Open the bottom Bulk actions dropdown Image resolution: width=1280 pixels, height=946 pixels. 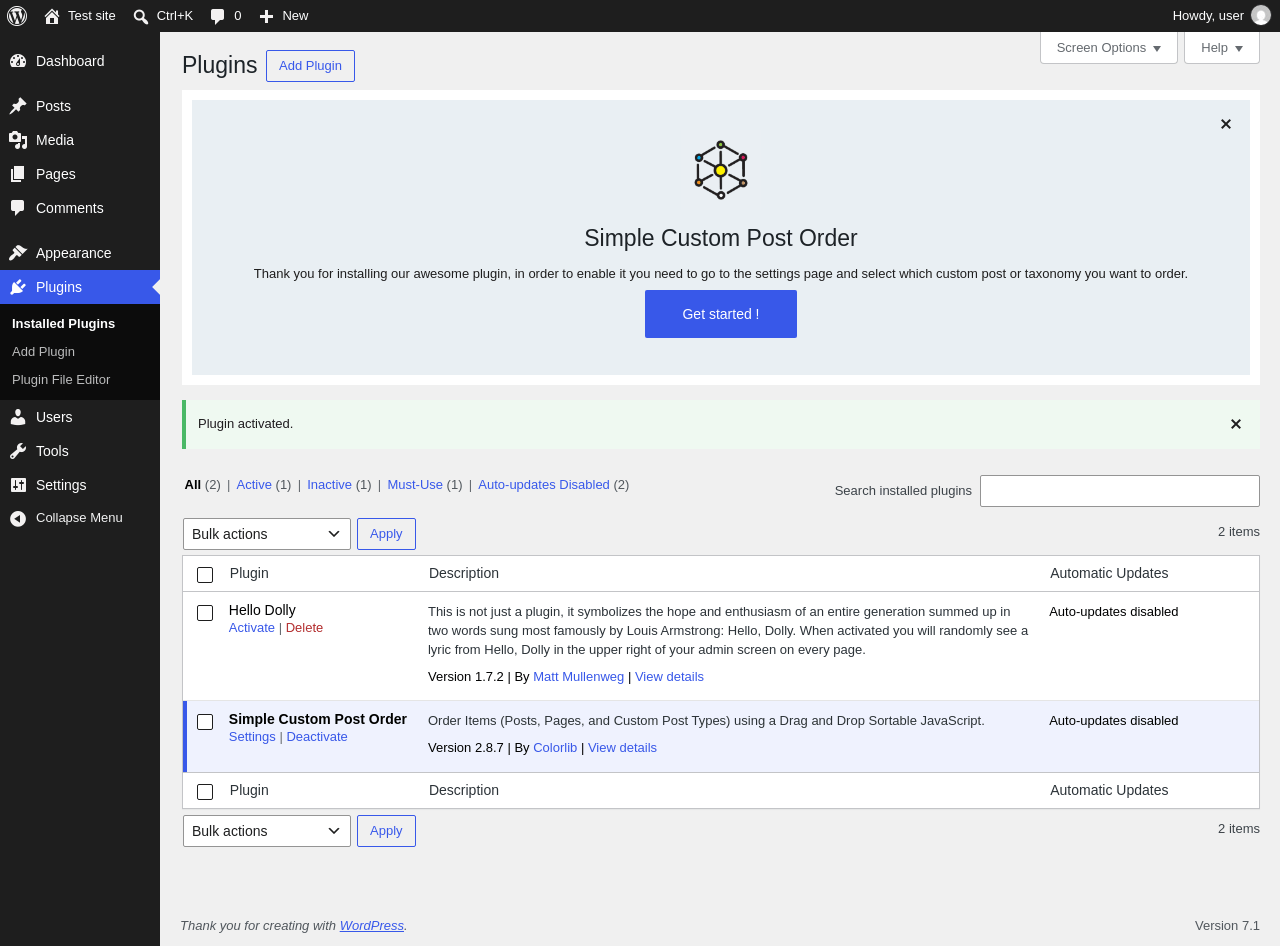point(267,831)
